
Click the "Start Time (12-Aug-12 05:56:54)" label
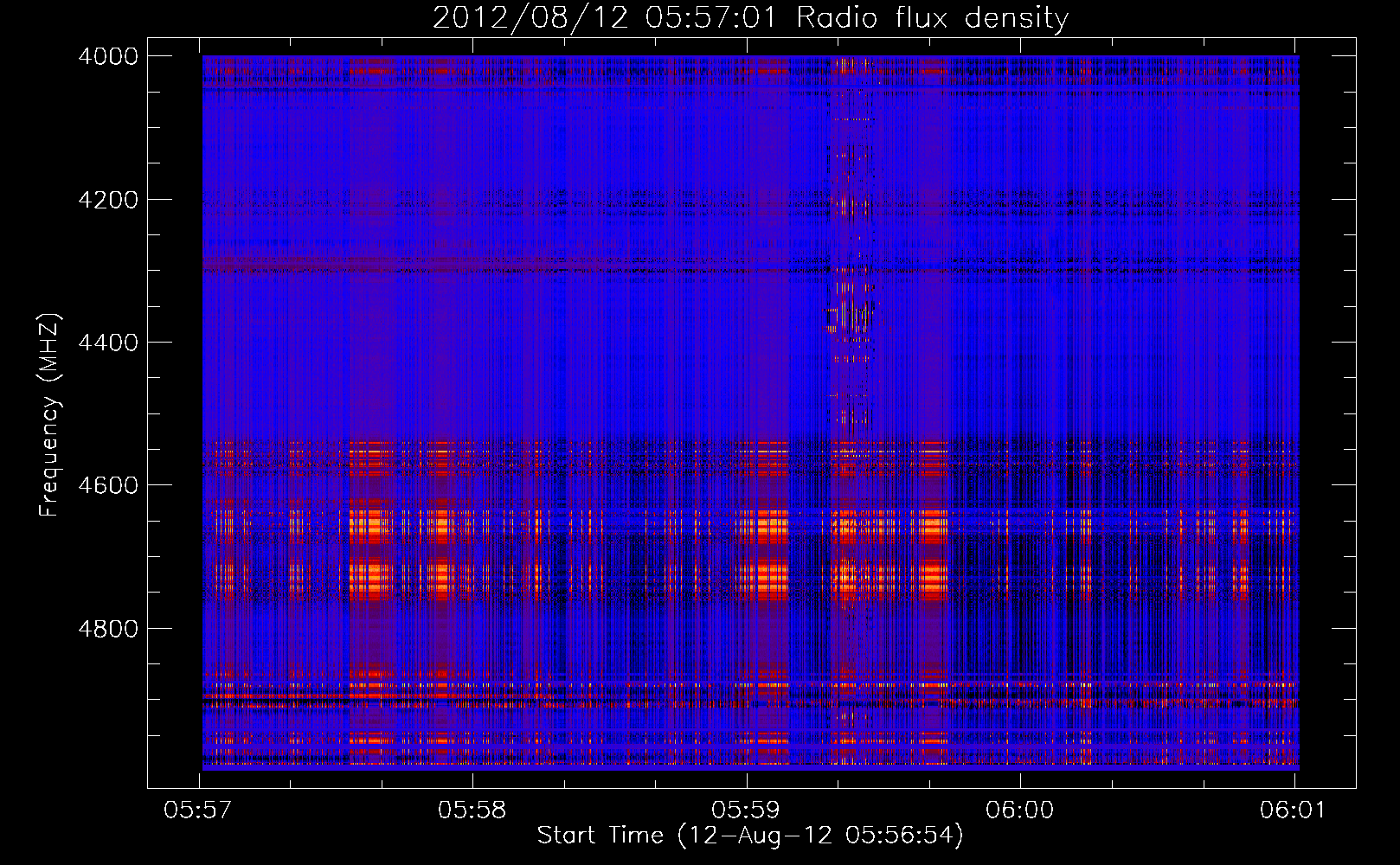point(750,836)
